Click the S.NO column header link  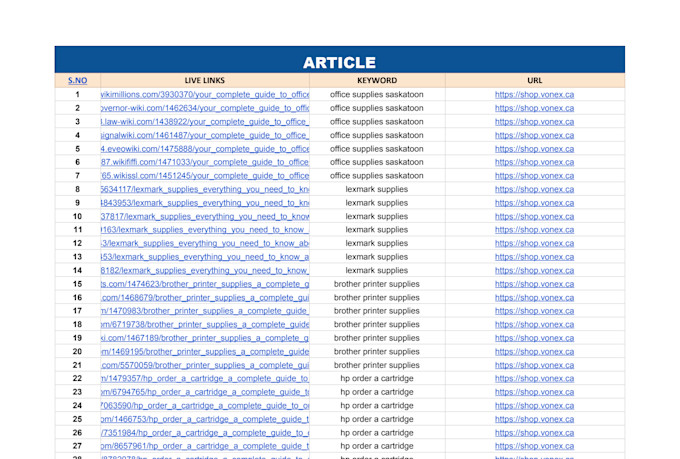[x=78, y=80]
